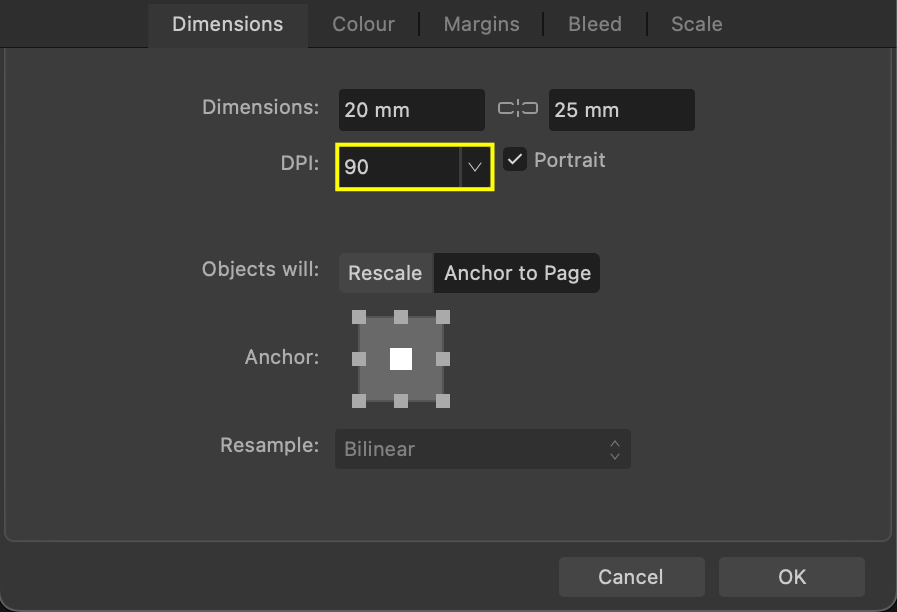Viewport: 897px width, 612px height.
Task: Click the height field showing 25 mm
Action: 621,110
